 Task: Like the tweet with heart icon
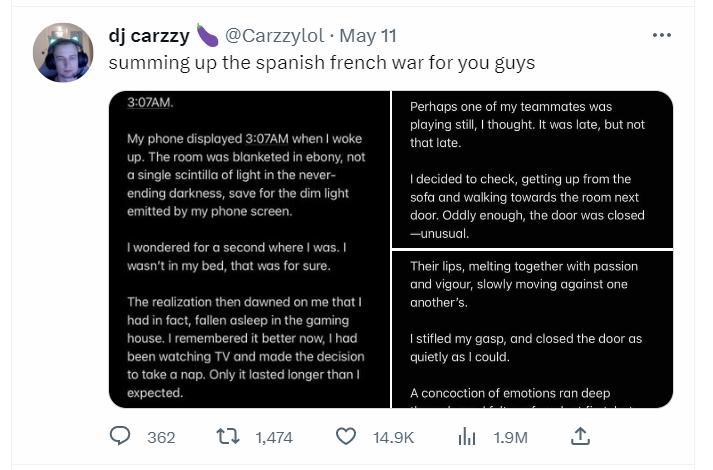tap(346, 437)
